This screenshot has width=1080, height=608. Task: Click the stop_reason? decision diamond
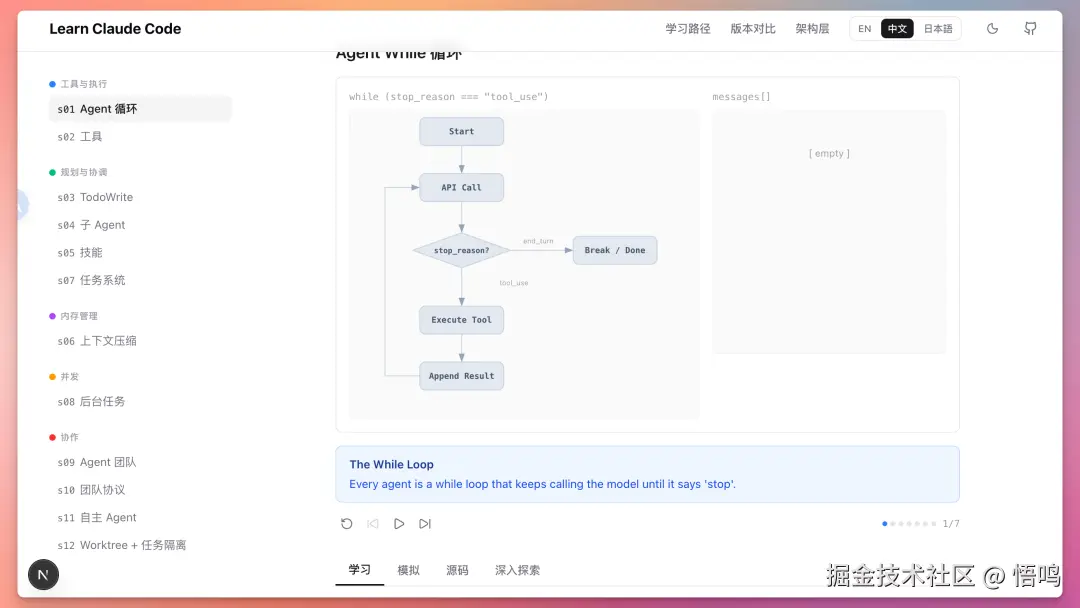[461, 251]
